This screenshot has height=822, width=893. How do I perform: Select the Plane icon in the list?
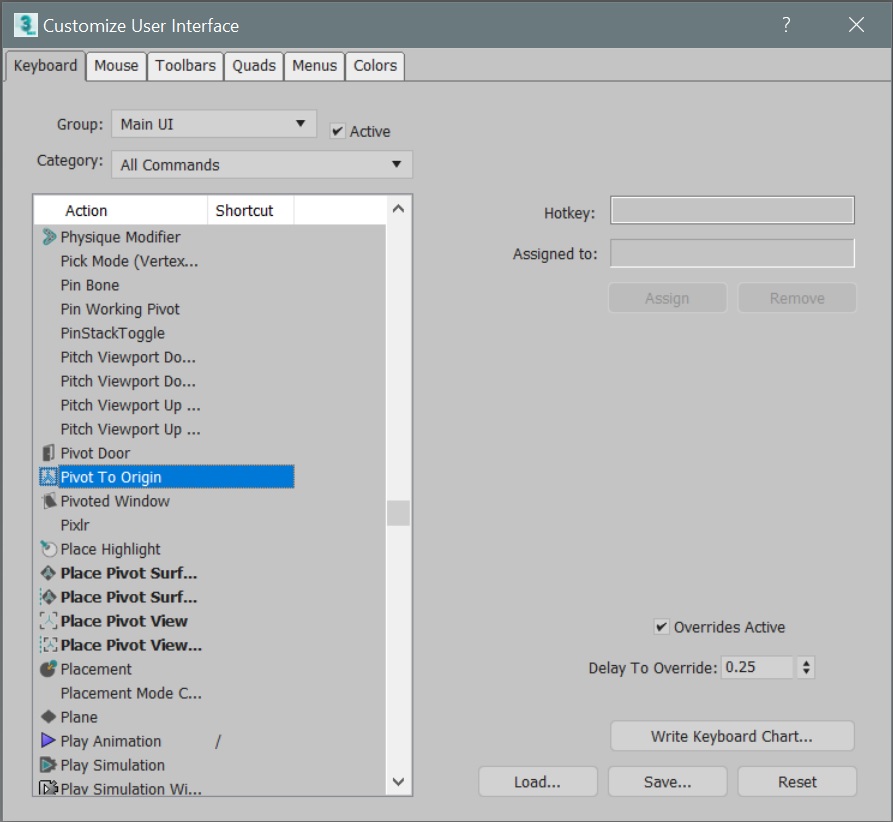tap(47, 717)
